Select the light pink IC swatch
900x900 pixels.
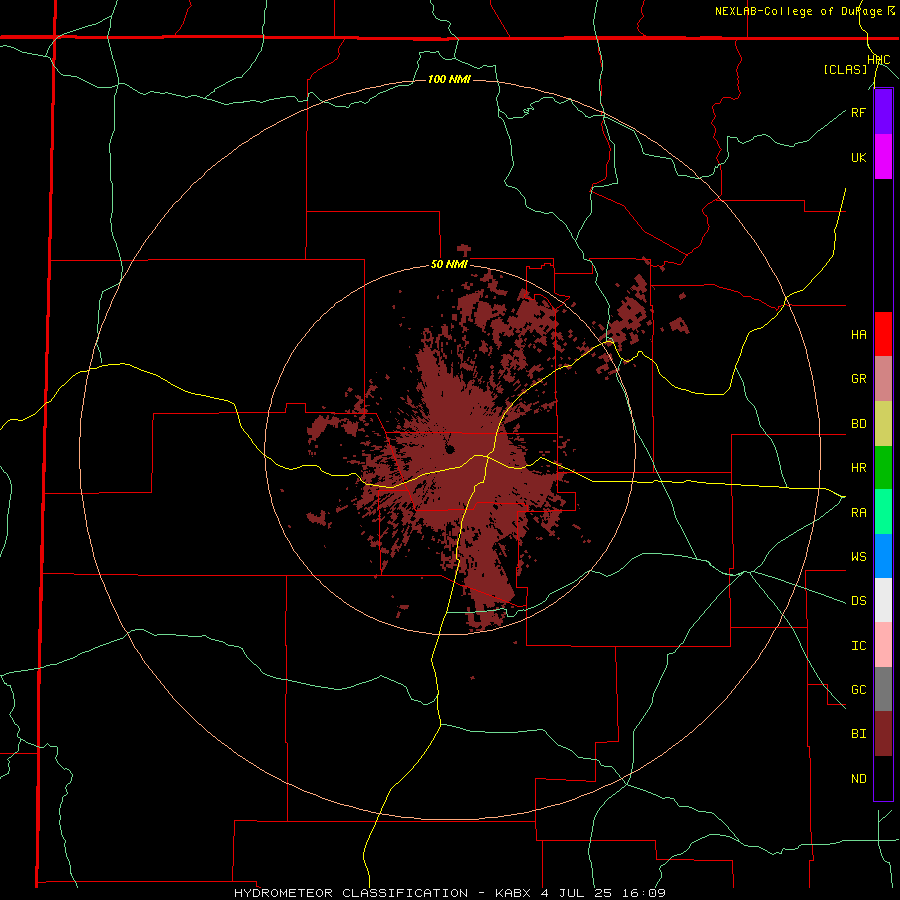pyautogui.click(x=883, y=645)
